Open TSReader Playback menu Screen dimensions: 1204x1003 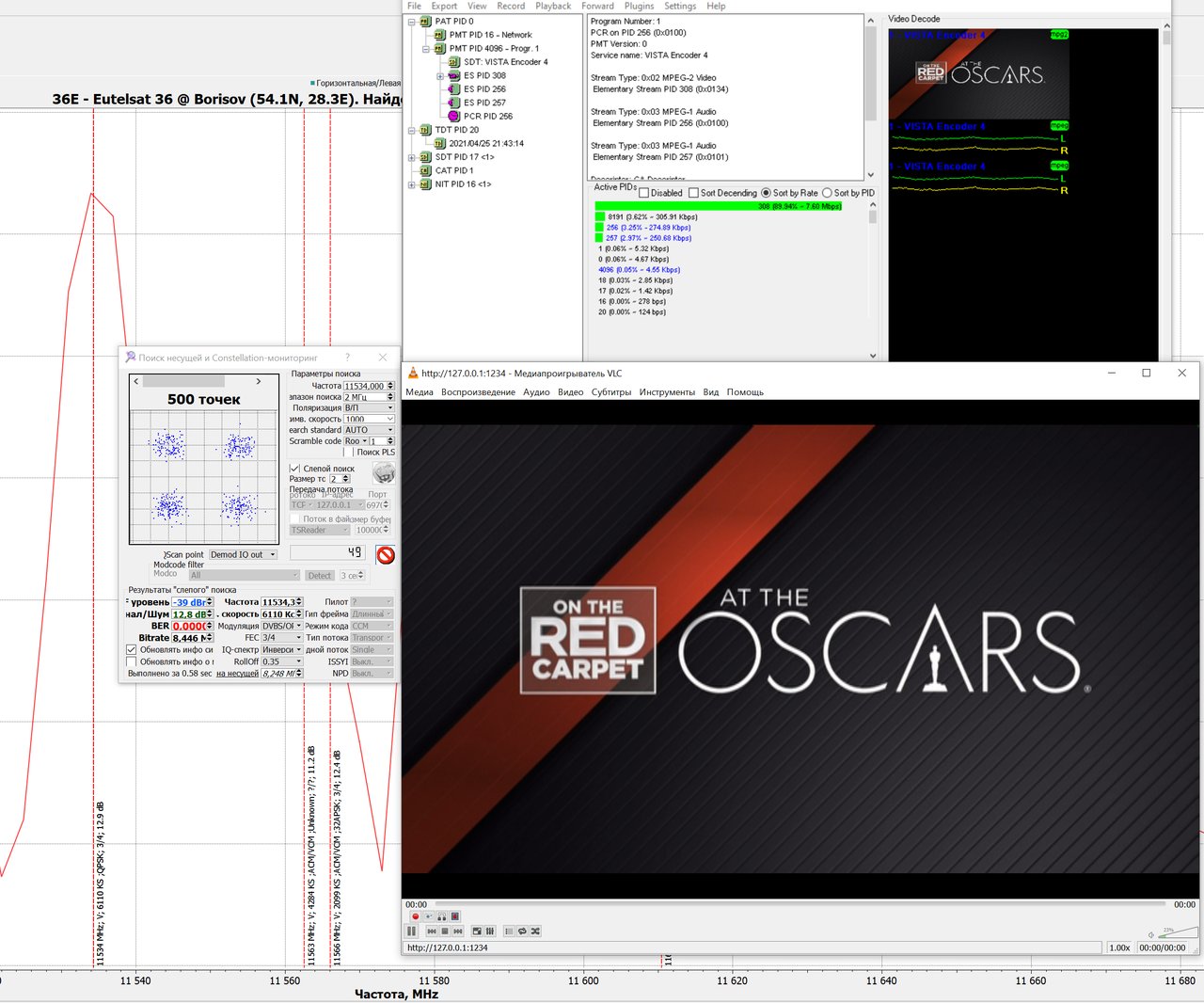click(x=553, y=6)
